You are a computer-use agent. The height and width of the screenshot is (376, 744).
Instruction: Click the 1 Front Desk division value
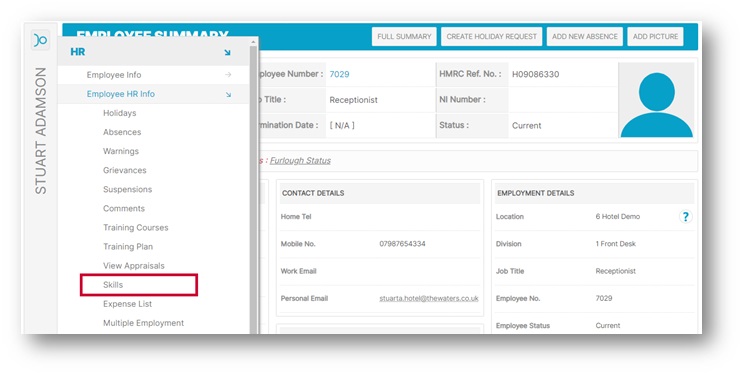tap(615, 244)
